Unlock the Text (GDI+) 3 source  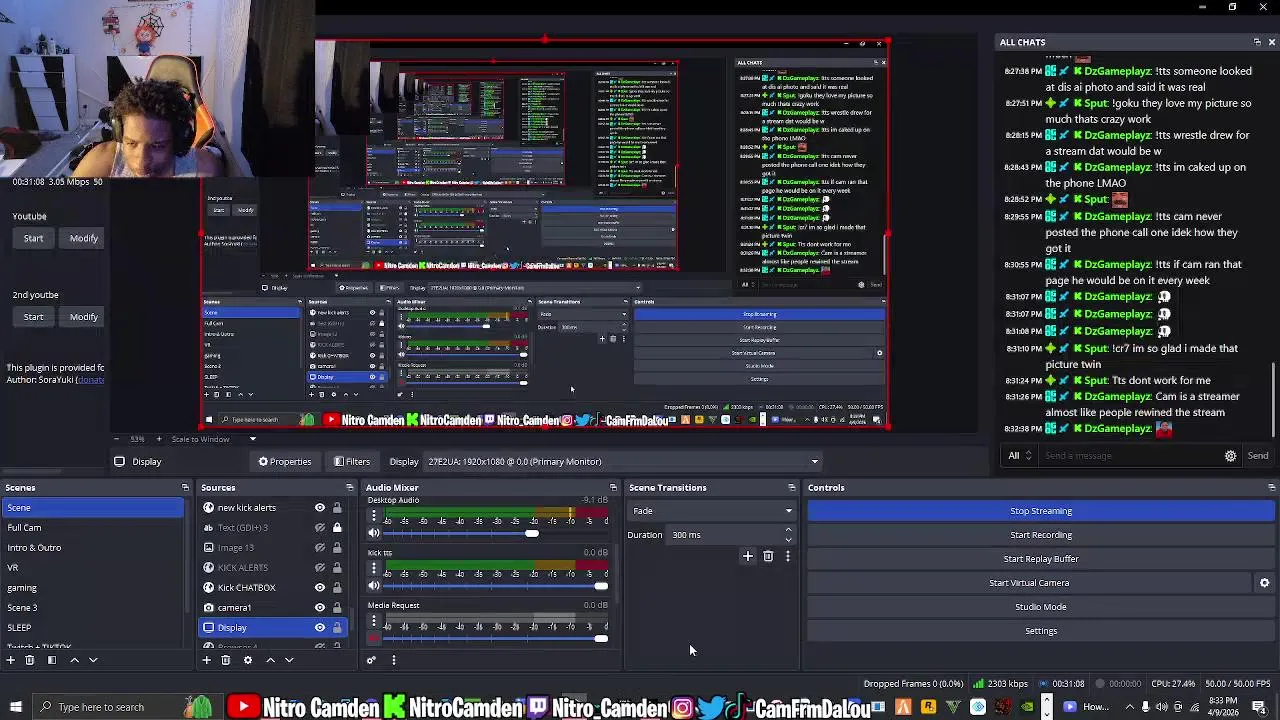337,528
